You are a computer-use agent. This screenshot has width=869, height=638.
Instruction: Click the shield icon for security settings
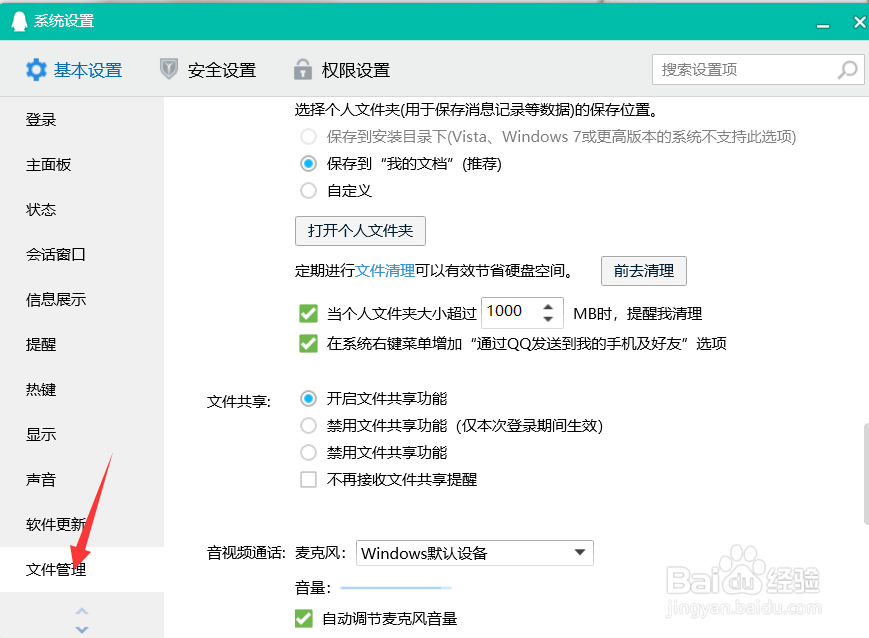168,69
